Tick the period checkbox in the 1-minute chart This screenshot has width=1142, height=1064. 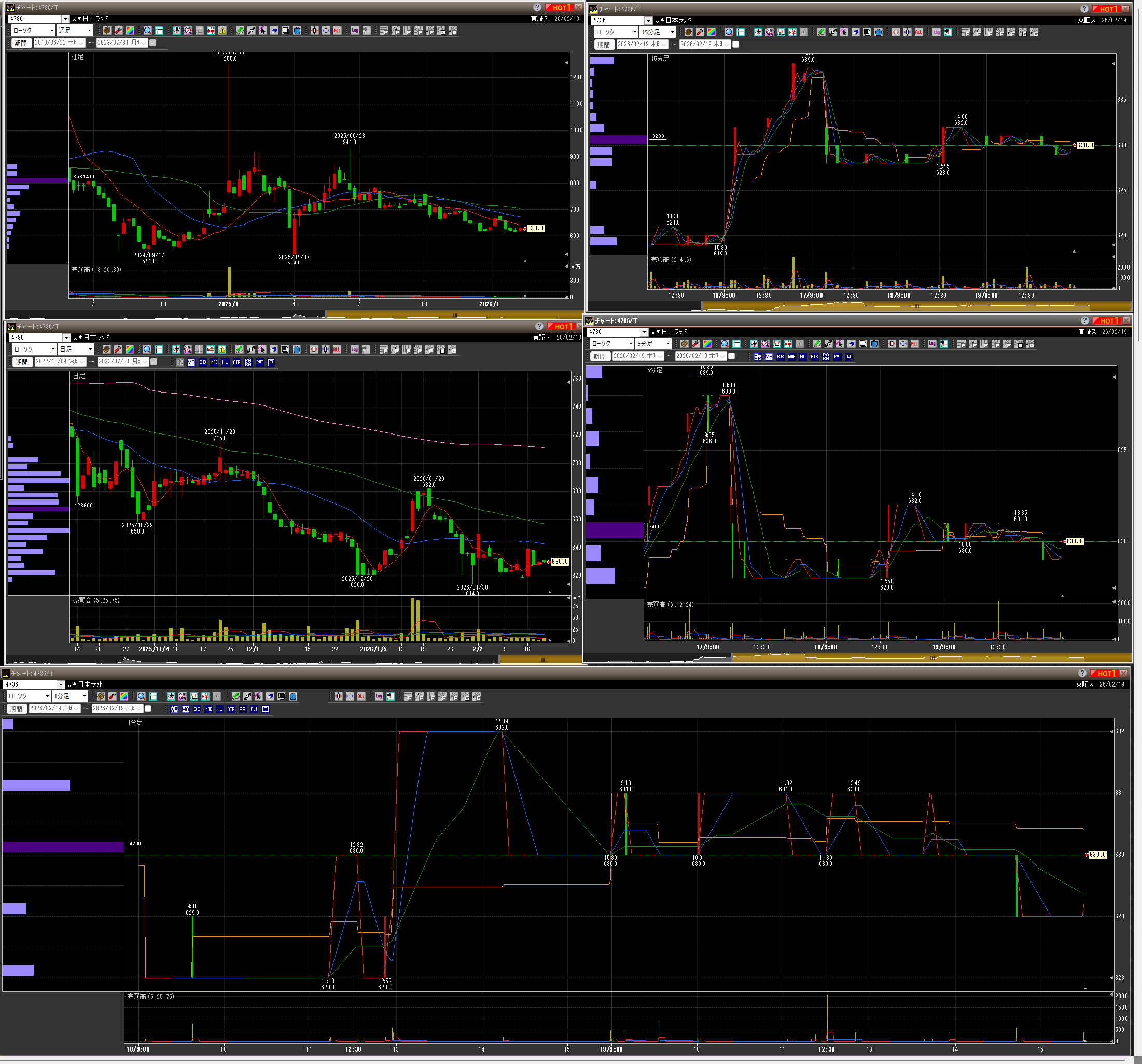pos(148,709)
